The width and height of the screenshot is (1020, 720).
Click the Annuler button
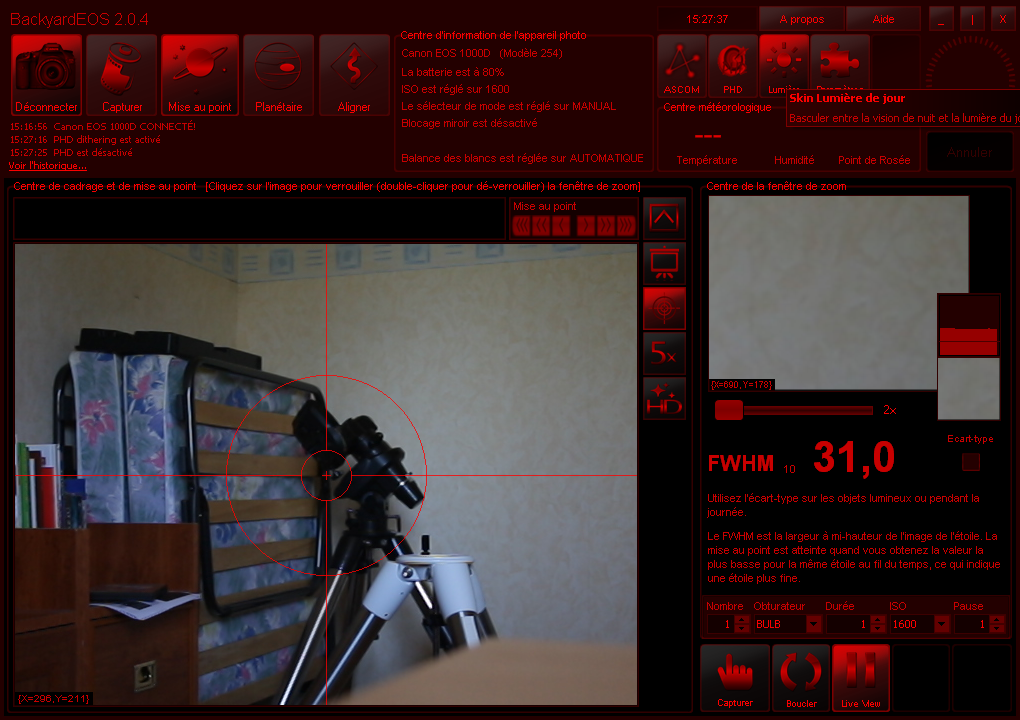point(969,152)
